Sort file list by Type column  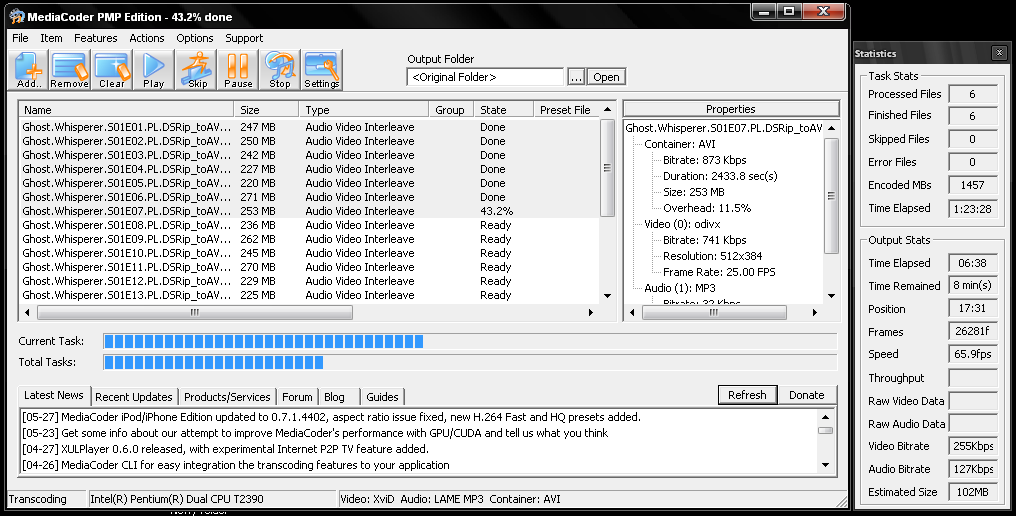364,110
